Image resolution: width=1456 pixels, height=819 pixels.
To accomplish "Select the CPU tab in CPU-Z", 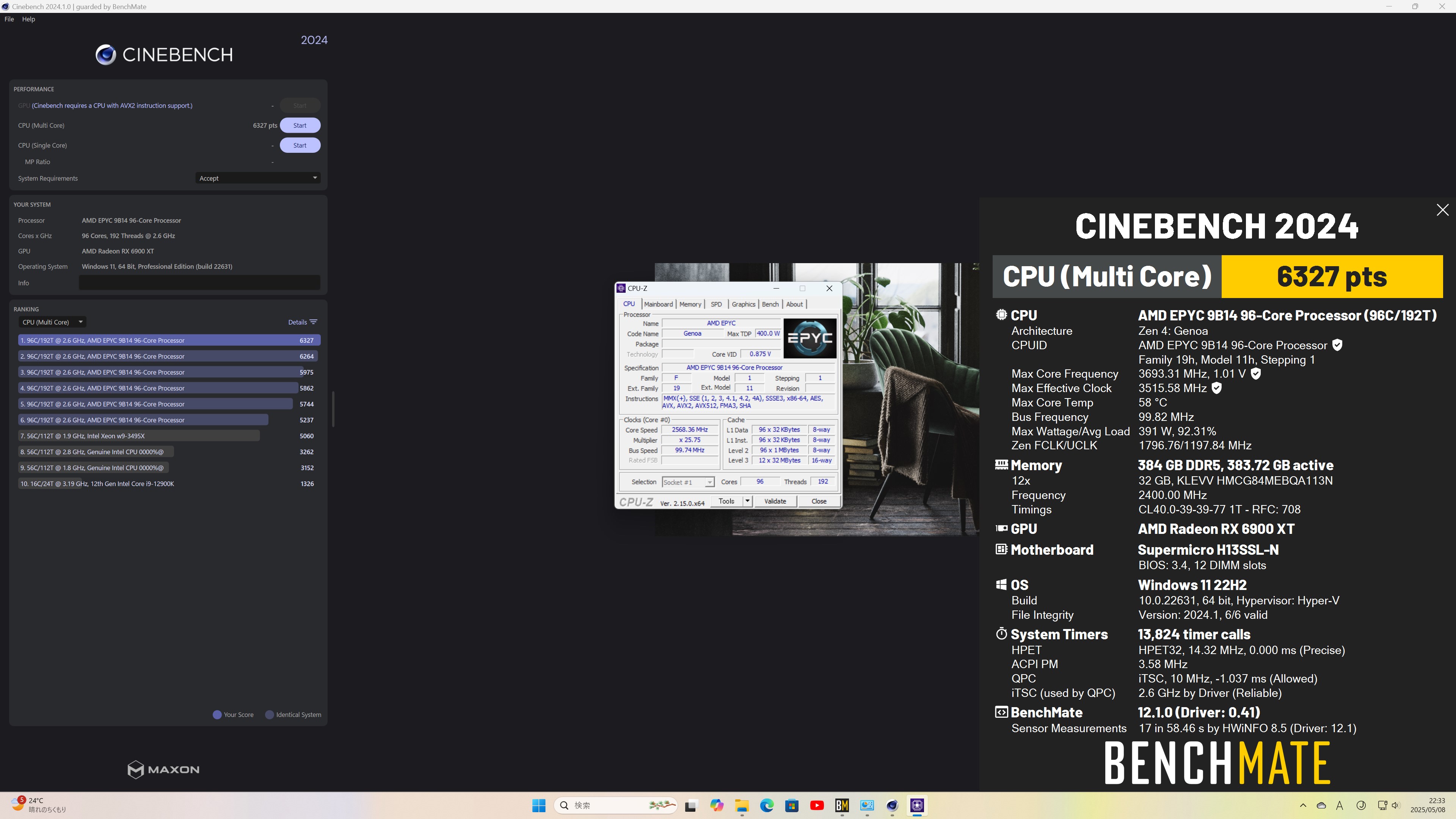I will pos(629,304).
